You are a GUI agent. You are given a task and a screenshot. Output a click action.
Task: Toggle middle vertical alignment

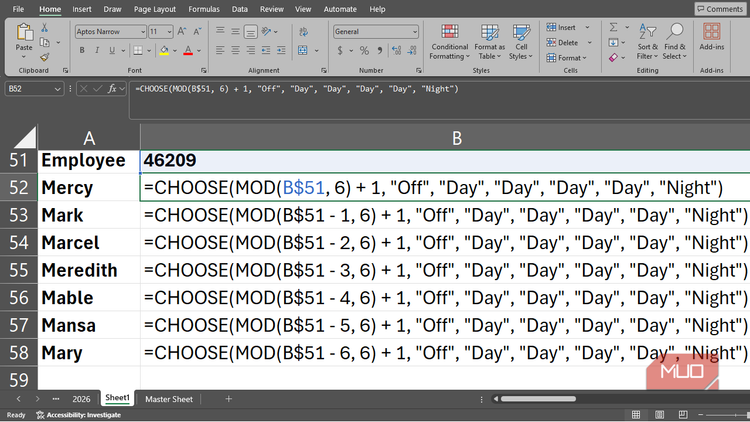(x=235, y=32)
